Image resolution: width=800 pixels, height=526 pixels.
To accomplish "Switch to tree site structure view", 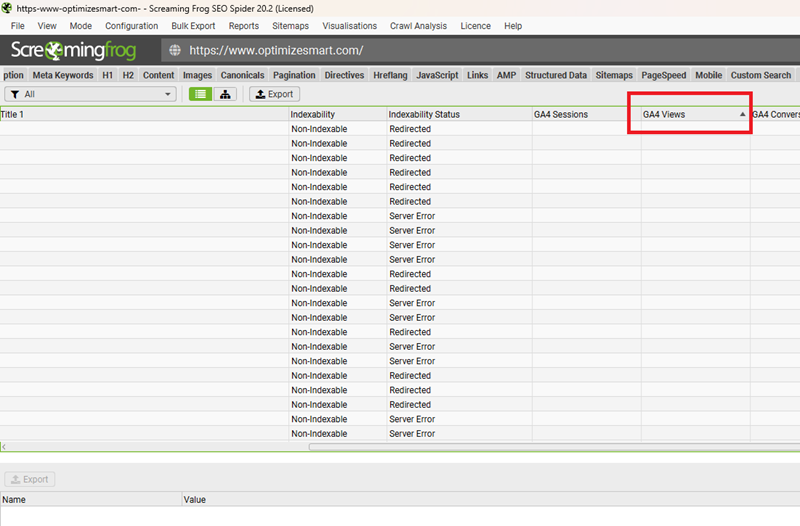I will (x=225, y=94).
